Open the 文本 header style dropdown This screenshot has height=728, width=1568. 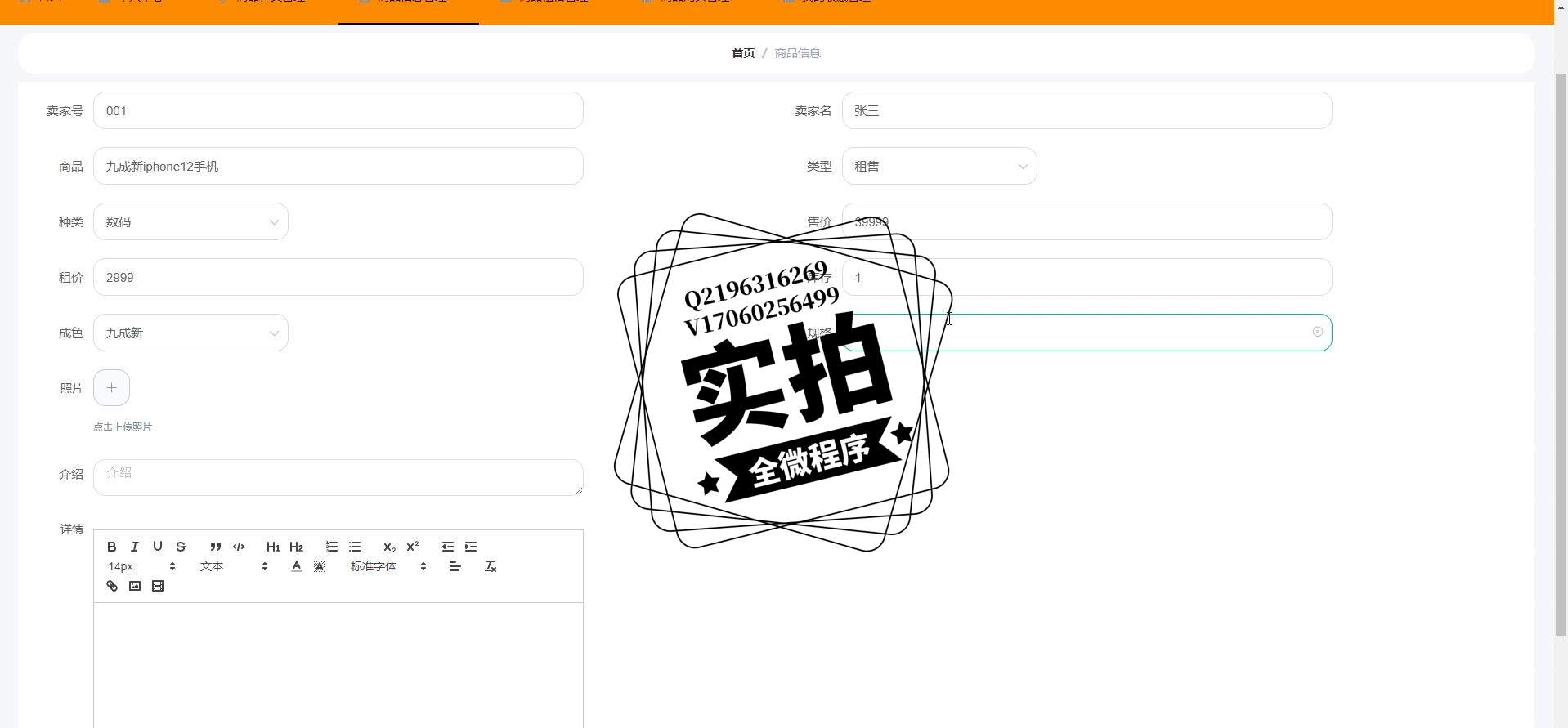(x=234, y=566)
